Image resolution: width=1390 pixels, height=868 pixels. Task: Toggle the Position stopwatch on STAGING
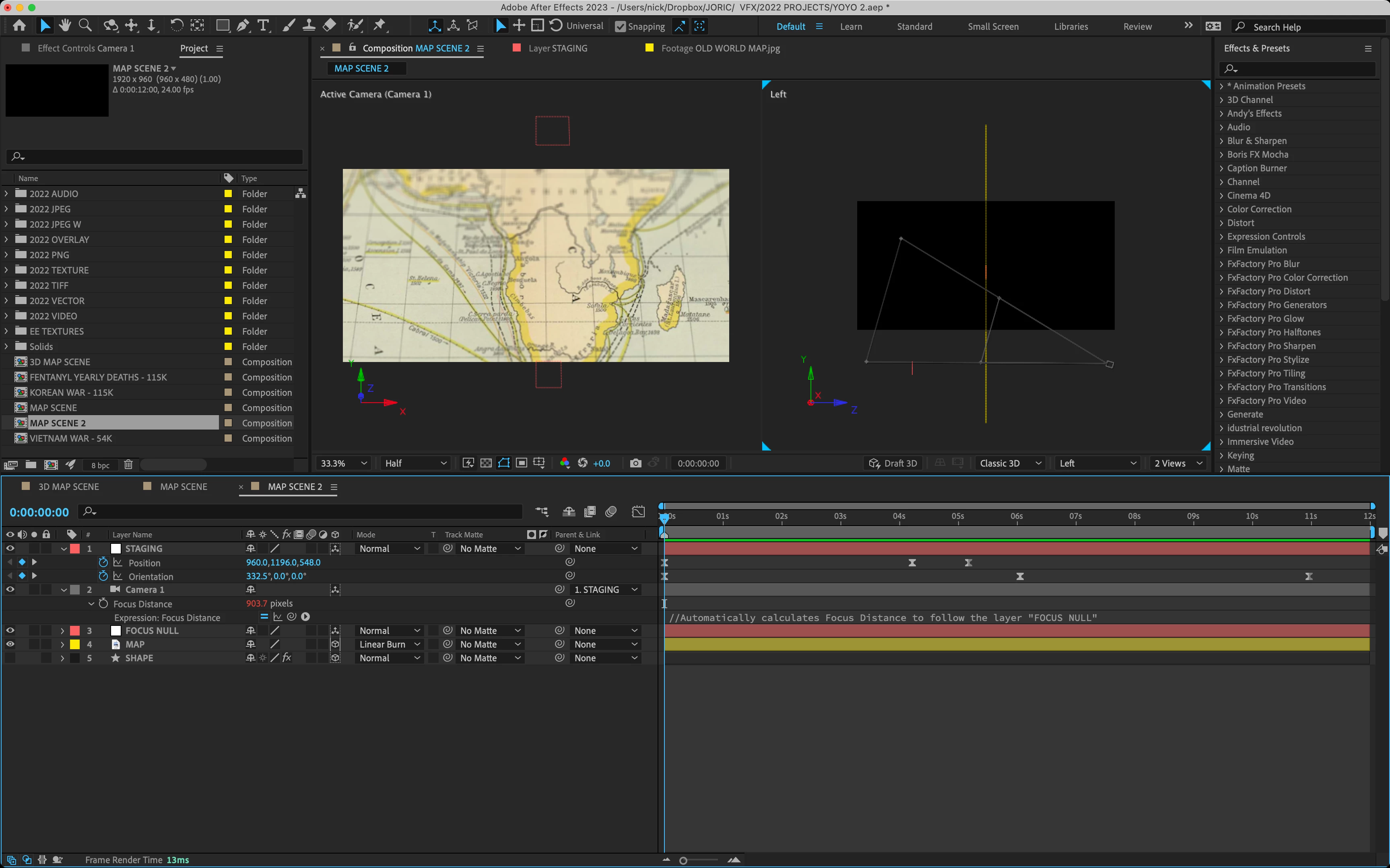pos(103,563)
